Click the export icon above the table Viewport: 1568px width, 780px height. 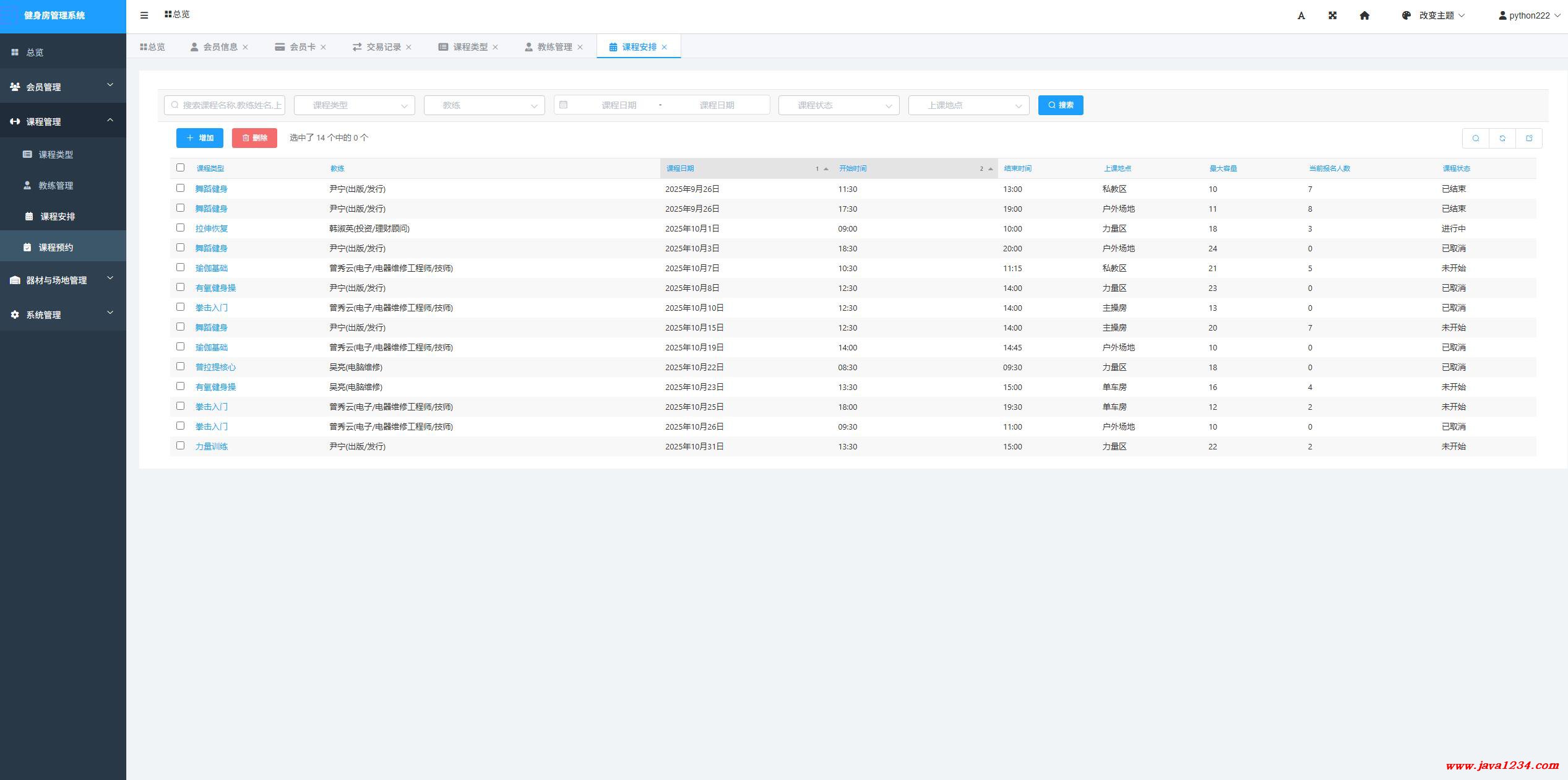click(x=1529, y=138)
